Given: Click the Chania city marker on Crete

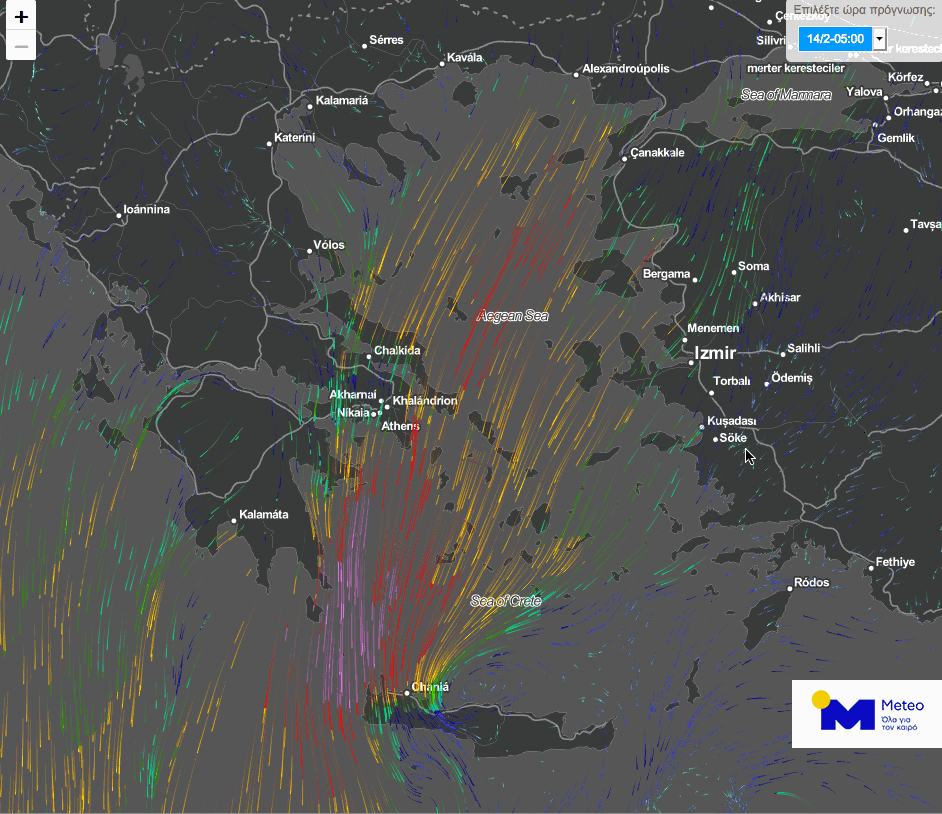Looking at the screenshot, I should pos(408,691).
